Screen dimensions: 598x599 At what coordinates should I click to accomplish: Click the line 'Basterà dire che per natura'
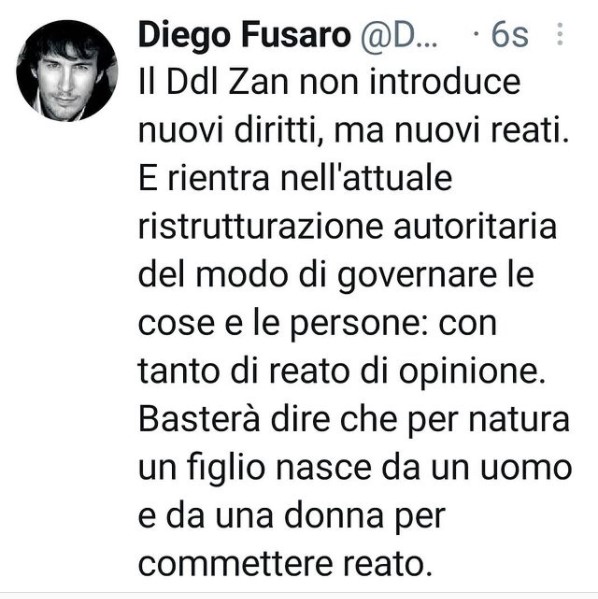pos(354,419)
